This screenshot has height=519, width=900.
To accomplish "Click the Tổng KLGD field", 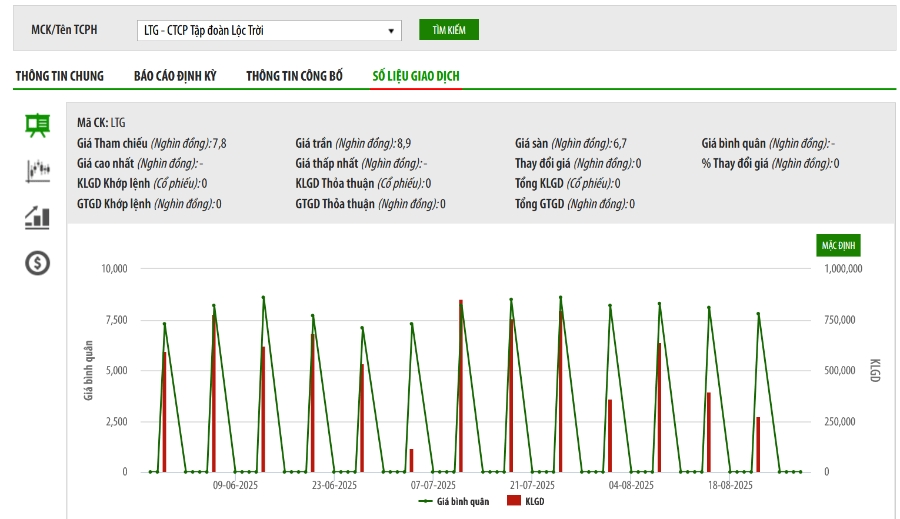I will tap(567, 184).
